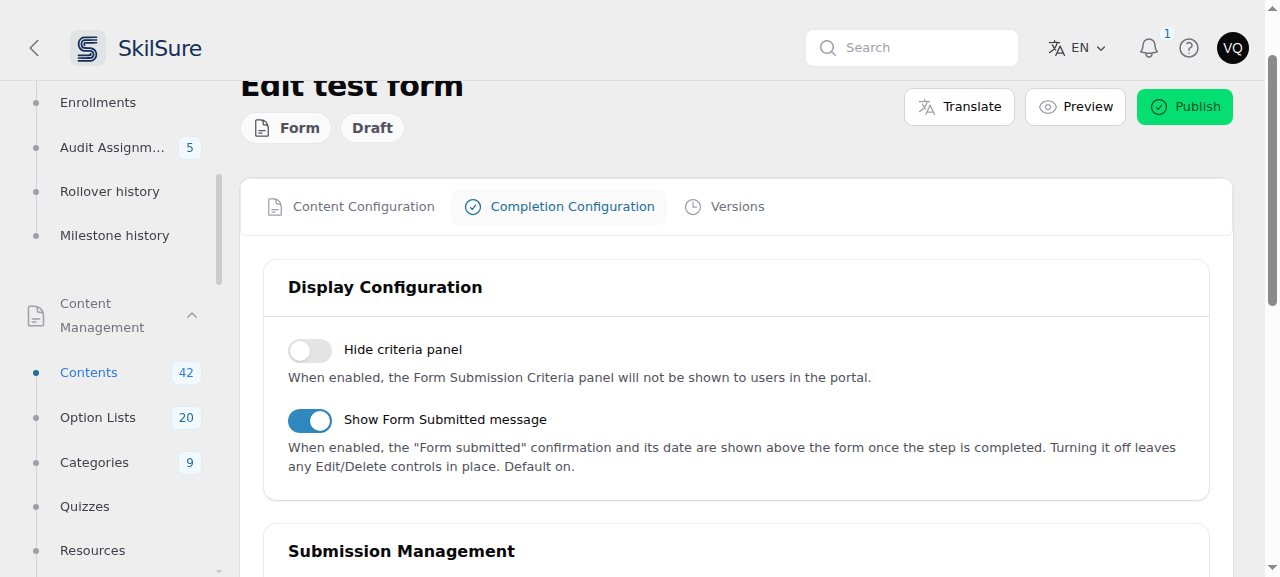Click the Preview button

coord(1075,107)
